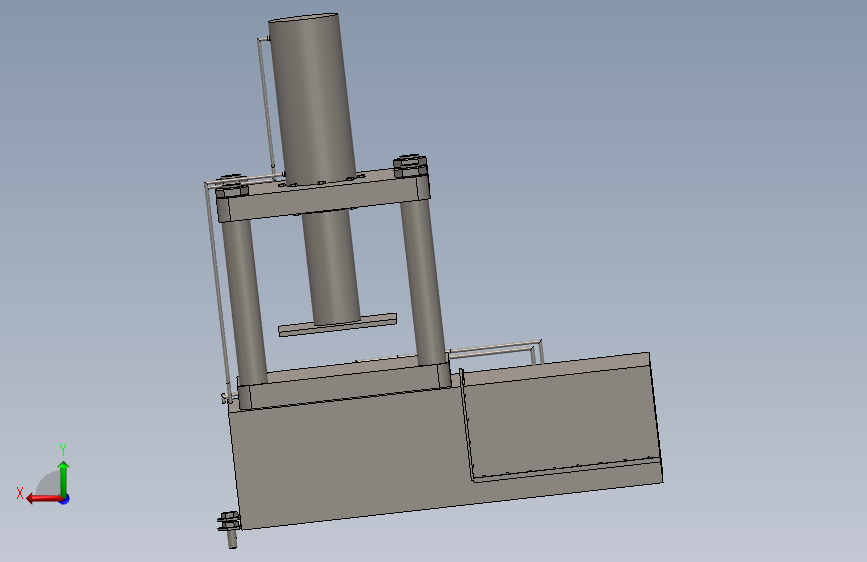Screen dimensions: 867x562
Task: Select the bent handle tube above the tray
Action: tap(496, 350)
